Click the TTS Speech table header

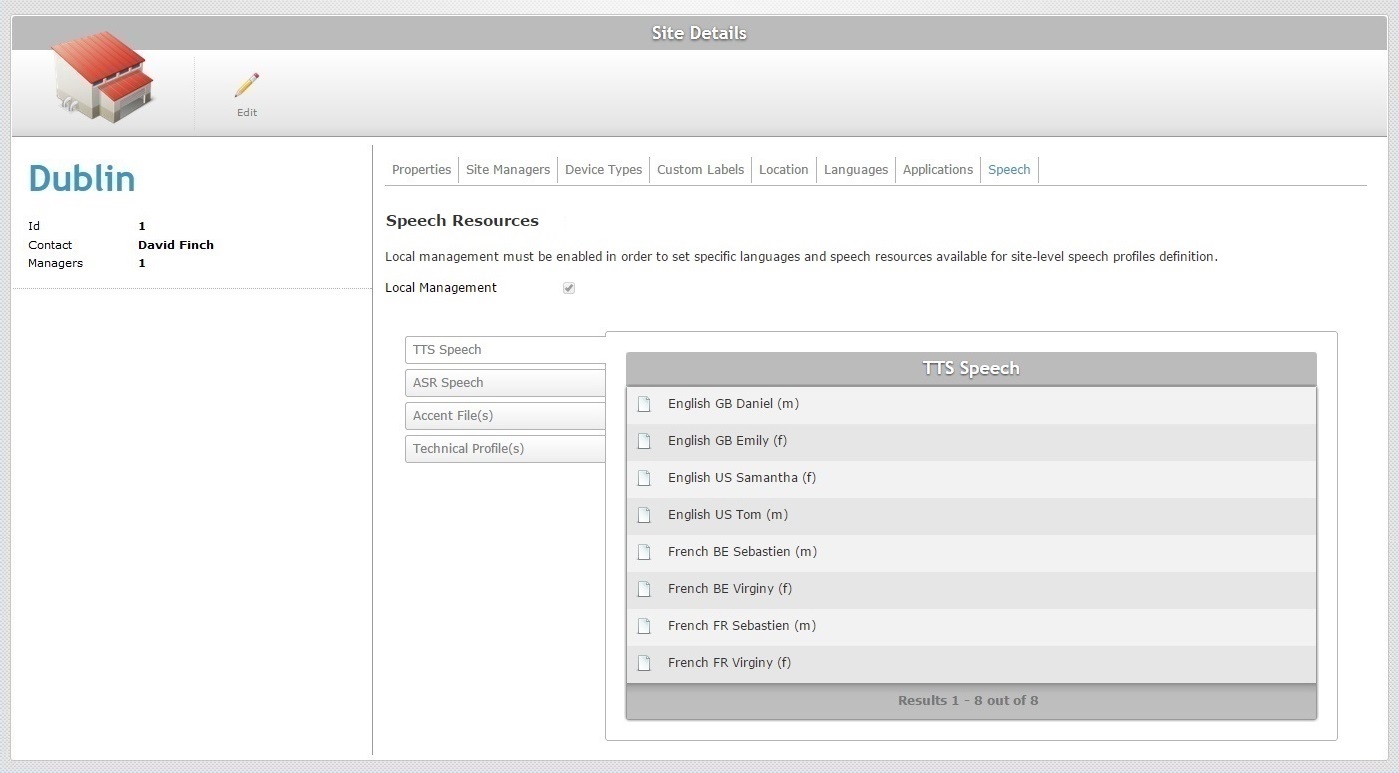pyautogui.click(x=971, y=368)
